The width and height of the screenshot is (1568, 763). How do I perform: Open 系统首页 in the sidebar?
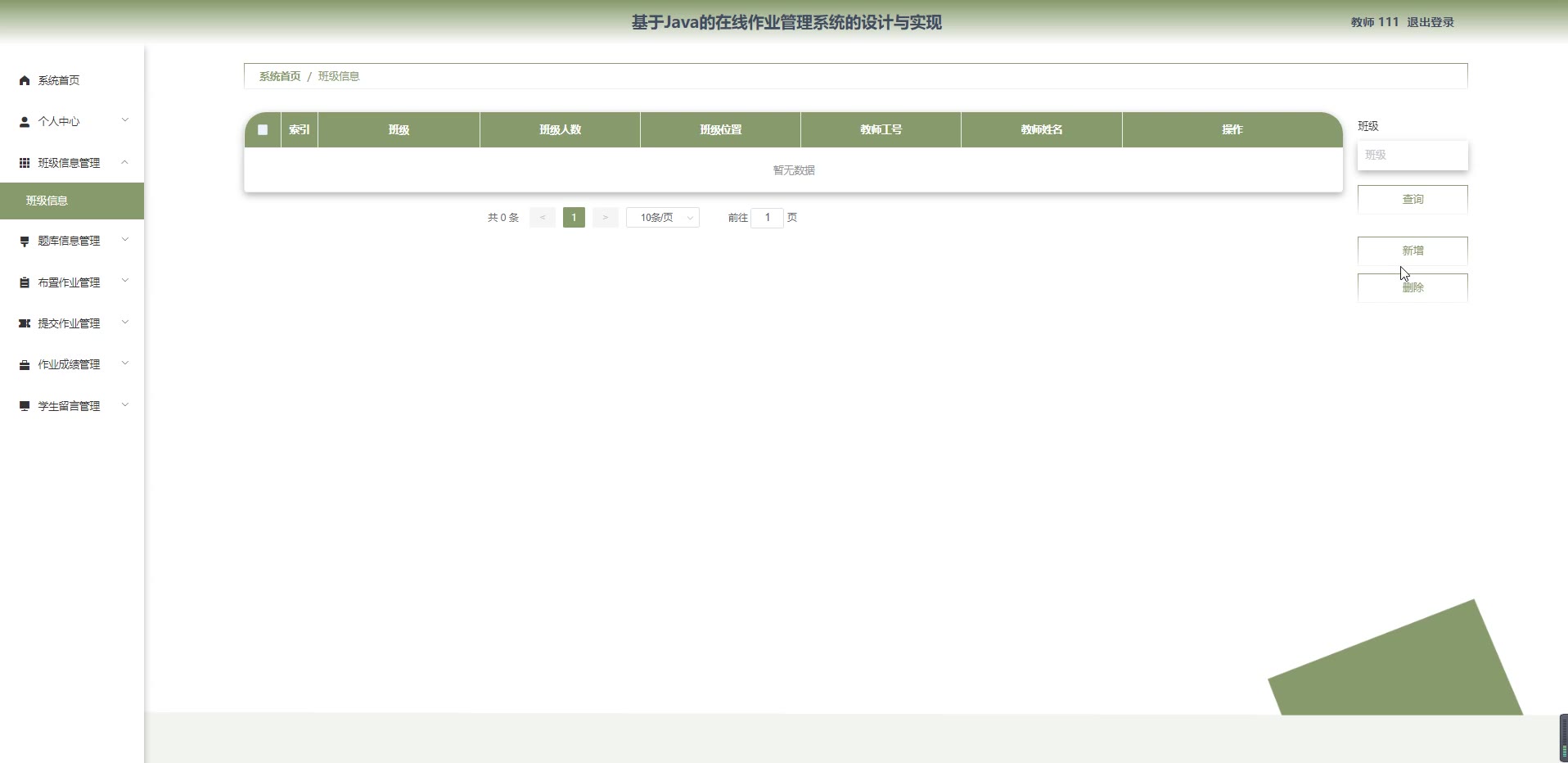click(72, 80)
